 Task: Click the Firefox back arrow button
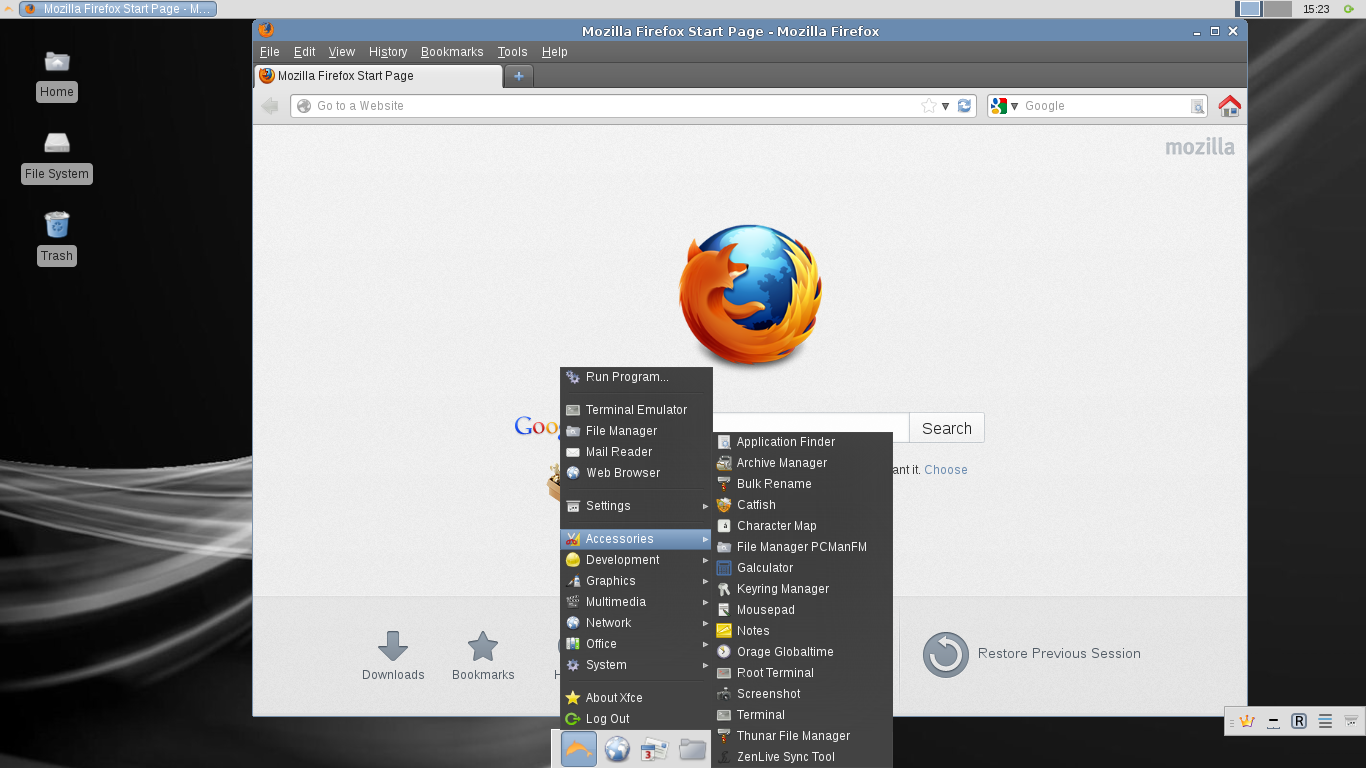(269, 106)
